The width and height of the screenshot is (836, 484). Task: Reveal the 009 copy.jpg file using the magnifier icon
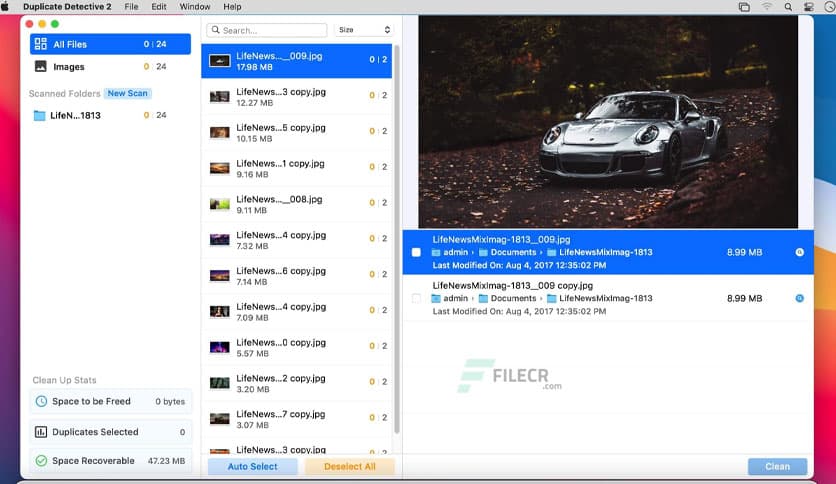[799, 299]
